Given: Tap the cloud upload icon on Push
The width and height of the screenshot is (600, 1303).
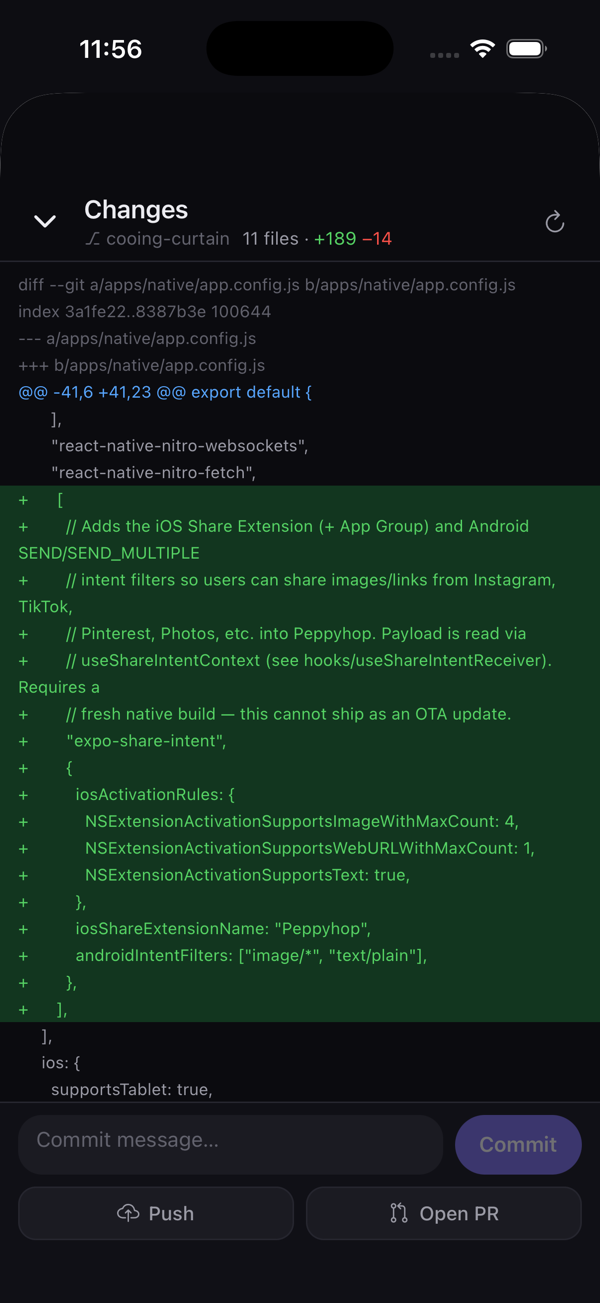Looking at the screenshot, I should pyautogui.click(x=128, y=1213).
